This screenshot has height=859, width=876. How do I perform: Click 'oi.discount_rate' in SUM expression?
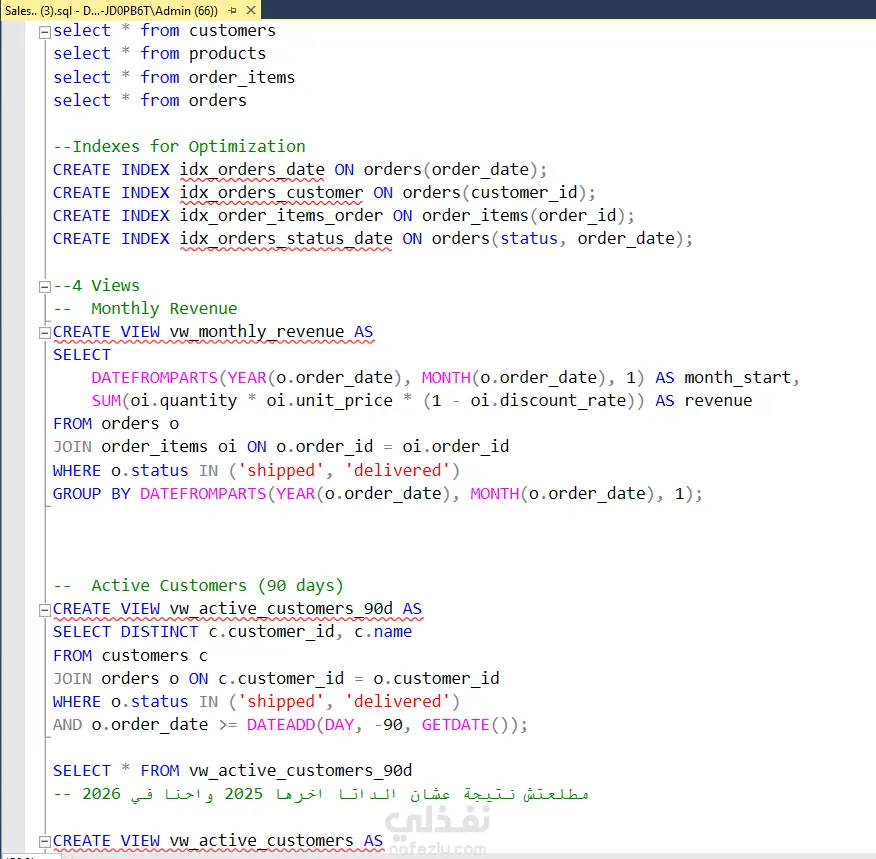click(548, 400)
